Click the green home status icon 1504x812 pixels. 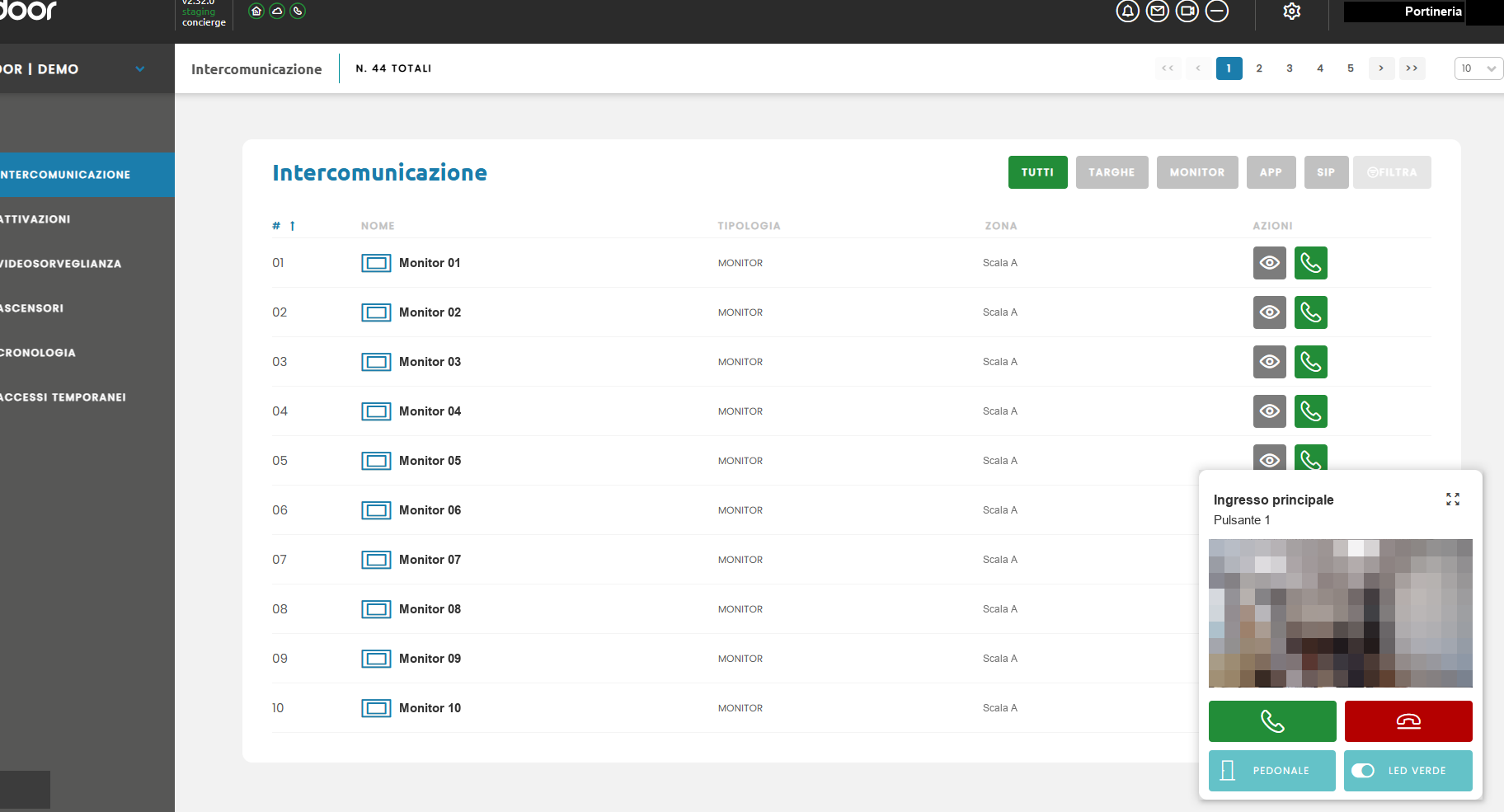[256, 11]
